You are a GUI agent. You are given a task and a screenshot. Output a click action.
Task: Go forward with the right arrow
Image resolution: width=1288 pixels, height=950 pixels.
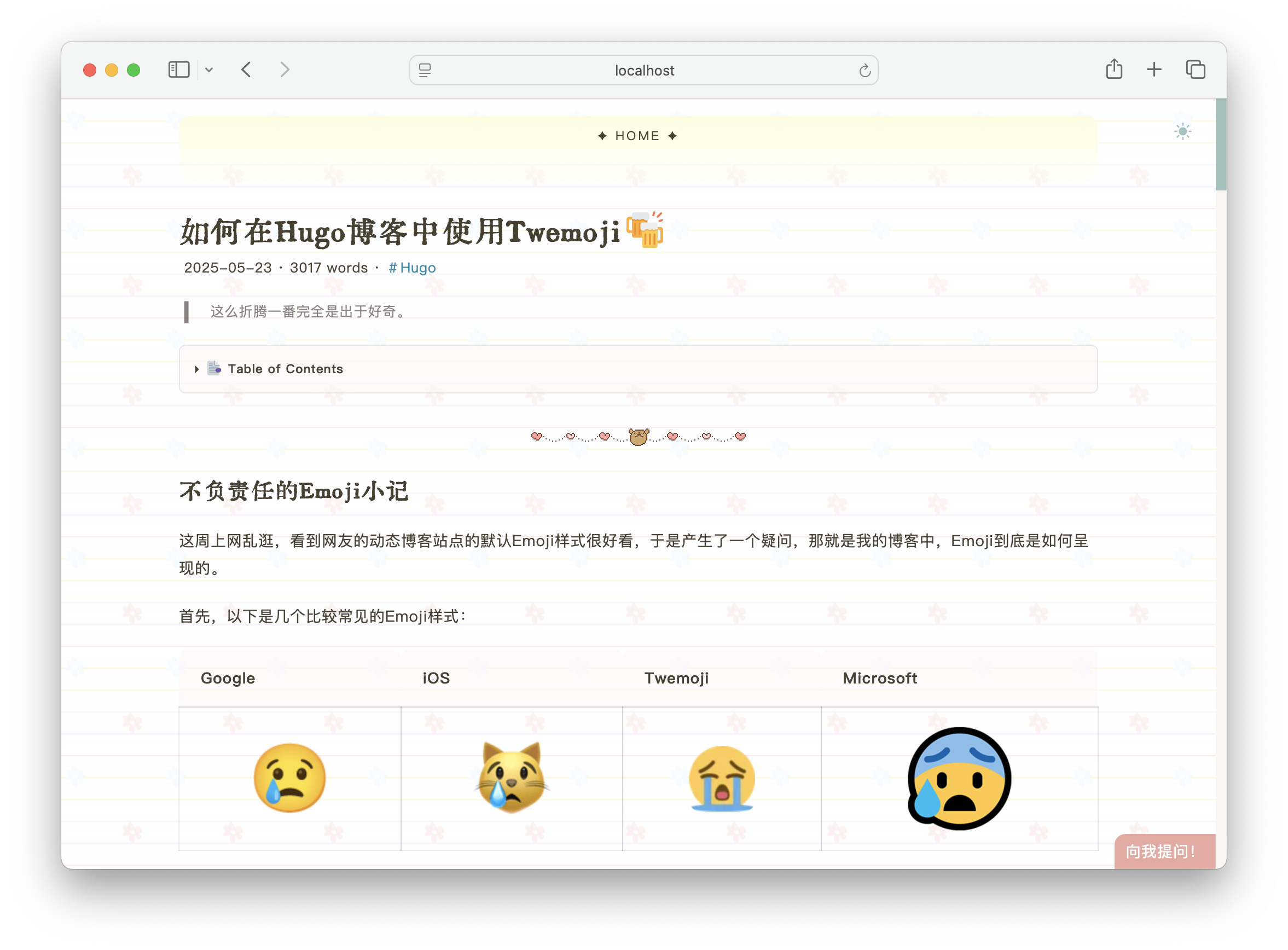(285, 69)
